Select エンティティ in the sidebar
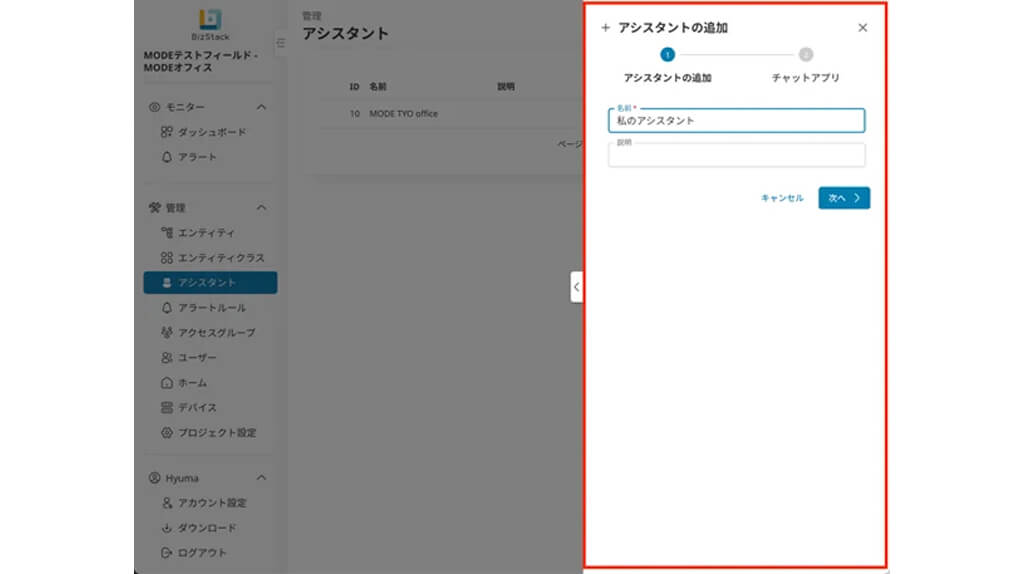This screenshot has width=1024, height=574. [x=206, y=233]
